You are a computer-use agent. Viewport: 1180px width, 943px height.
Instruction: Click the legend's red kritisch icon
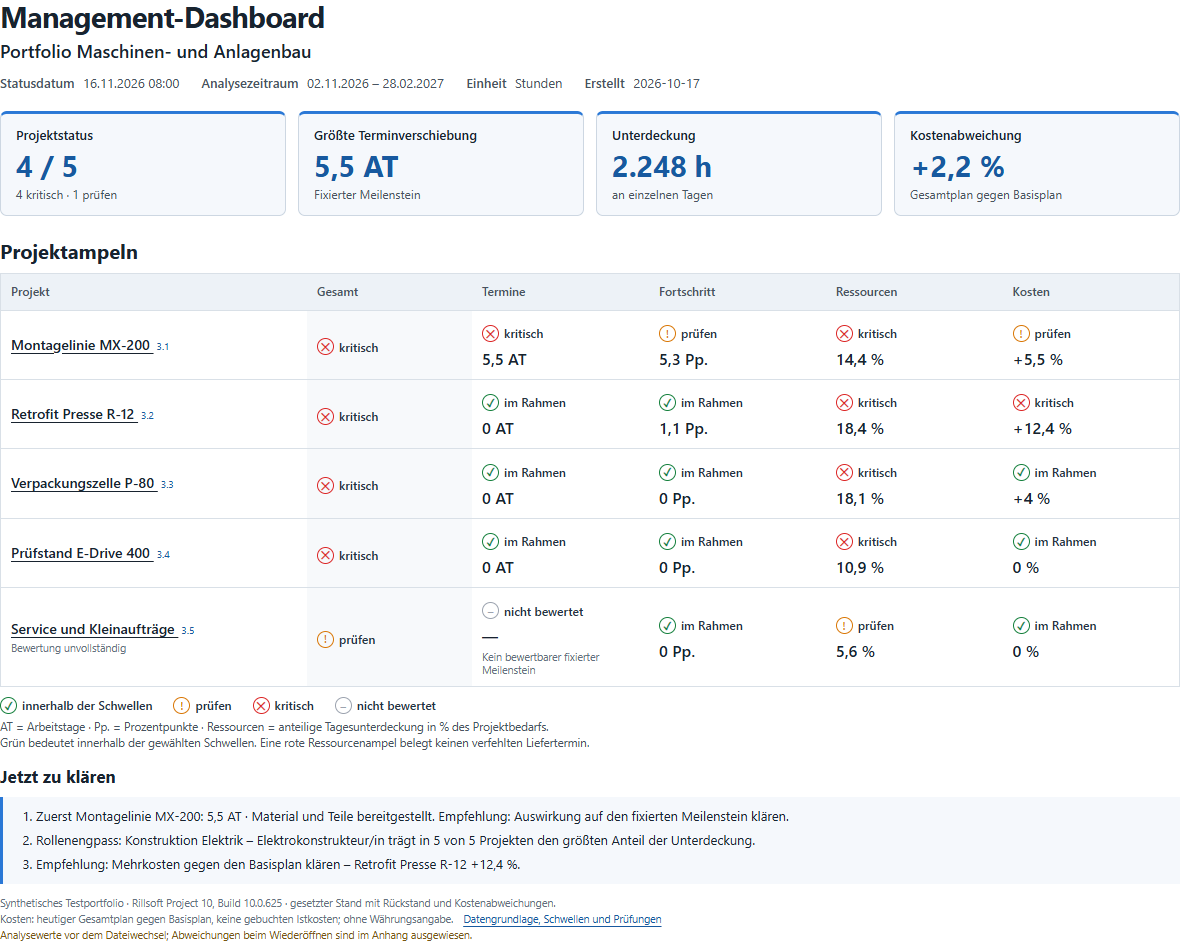261,705
